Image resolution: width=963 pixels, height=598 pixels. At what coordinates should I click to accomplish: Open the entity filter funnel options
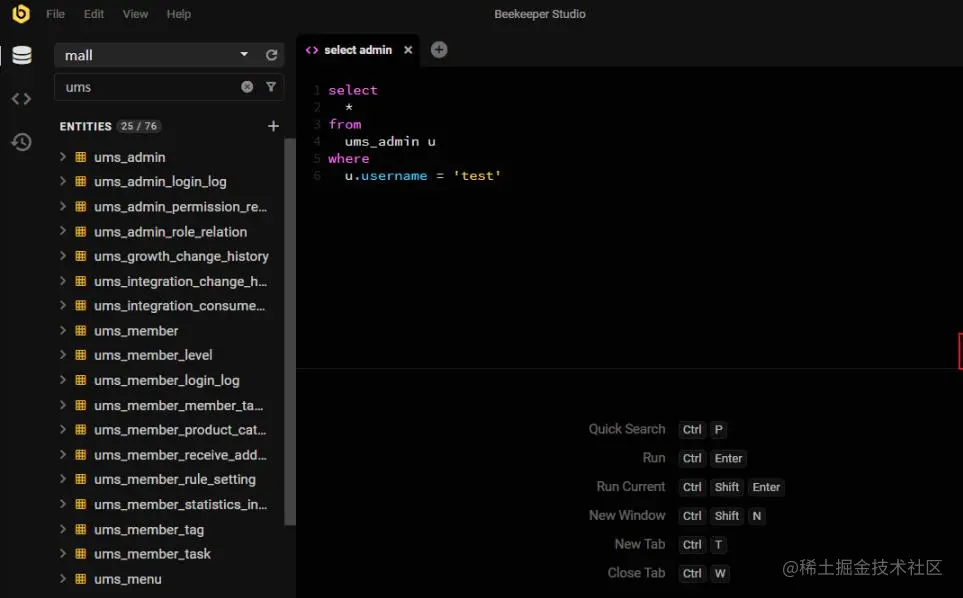coord(271,87)
